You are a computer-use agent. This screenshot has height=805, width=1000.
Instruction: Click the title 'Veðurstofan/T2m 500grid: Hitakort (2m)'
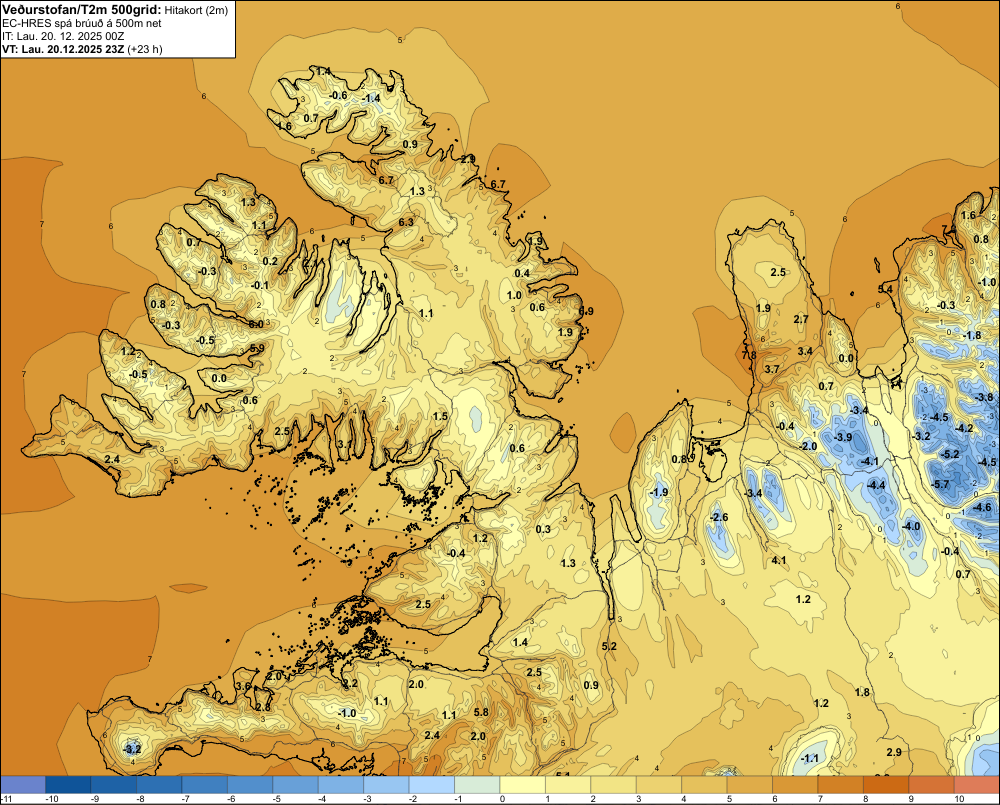coord(115,10)
